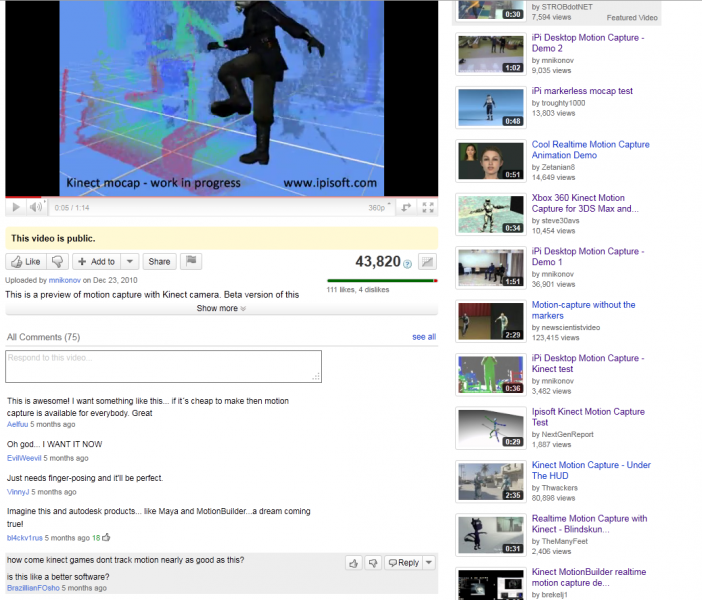Open commenter Aelfuu's profile
This screenshot has width=702, height=600.
pyautogui.click(x=17, y=424)
